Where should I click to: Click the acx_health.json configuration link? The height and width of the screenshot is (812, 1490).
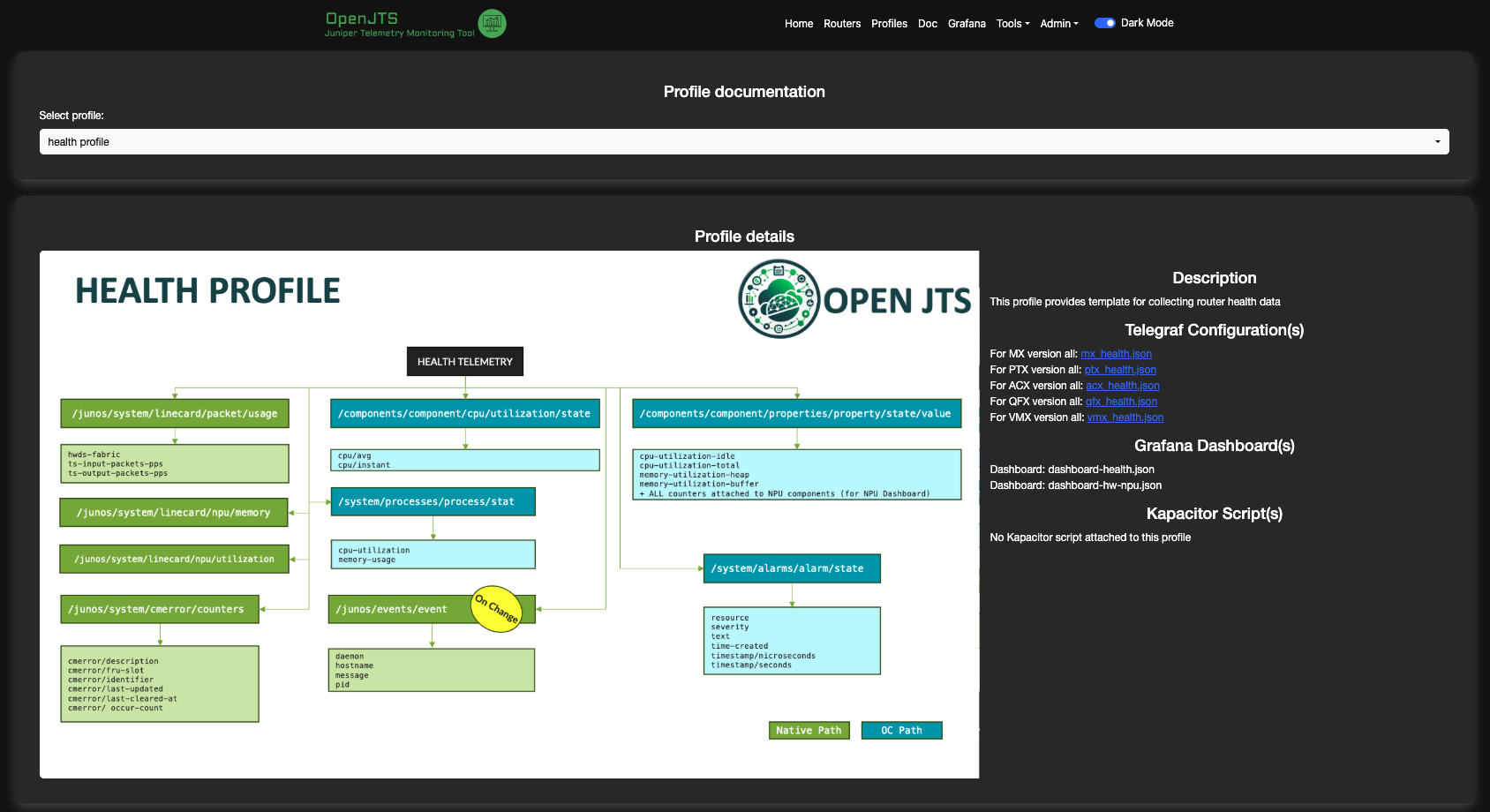tap(1122, 386)
